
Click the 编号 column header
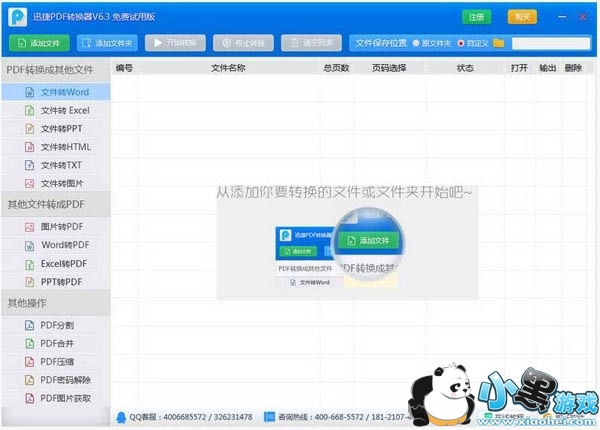pyautogui.click(x=124, y=68)
